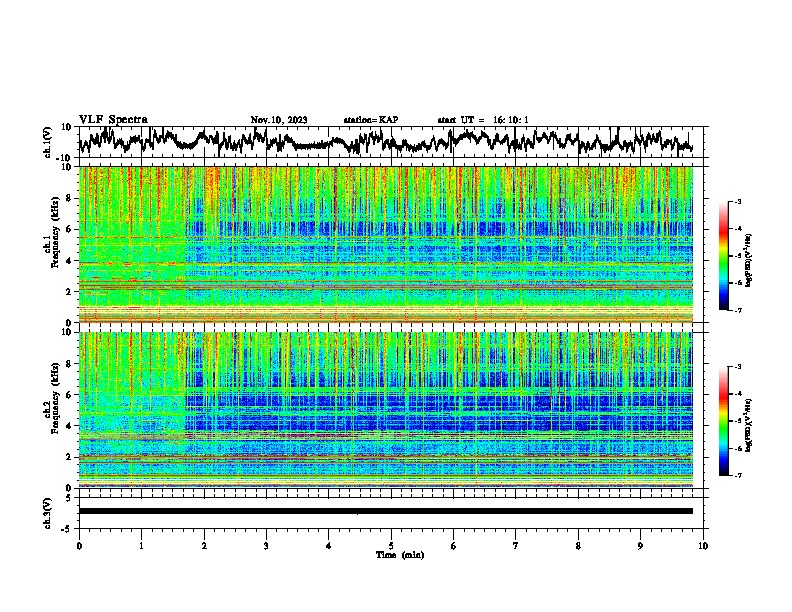
Task: Click the ch.1 spectrogram "8" kHz tick label
Action: click(x=70, y=198)
